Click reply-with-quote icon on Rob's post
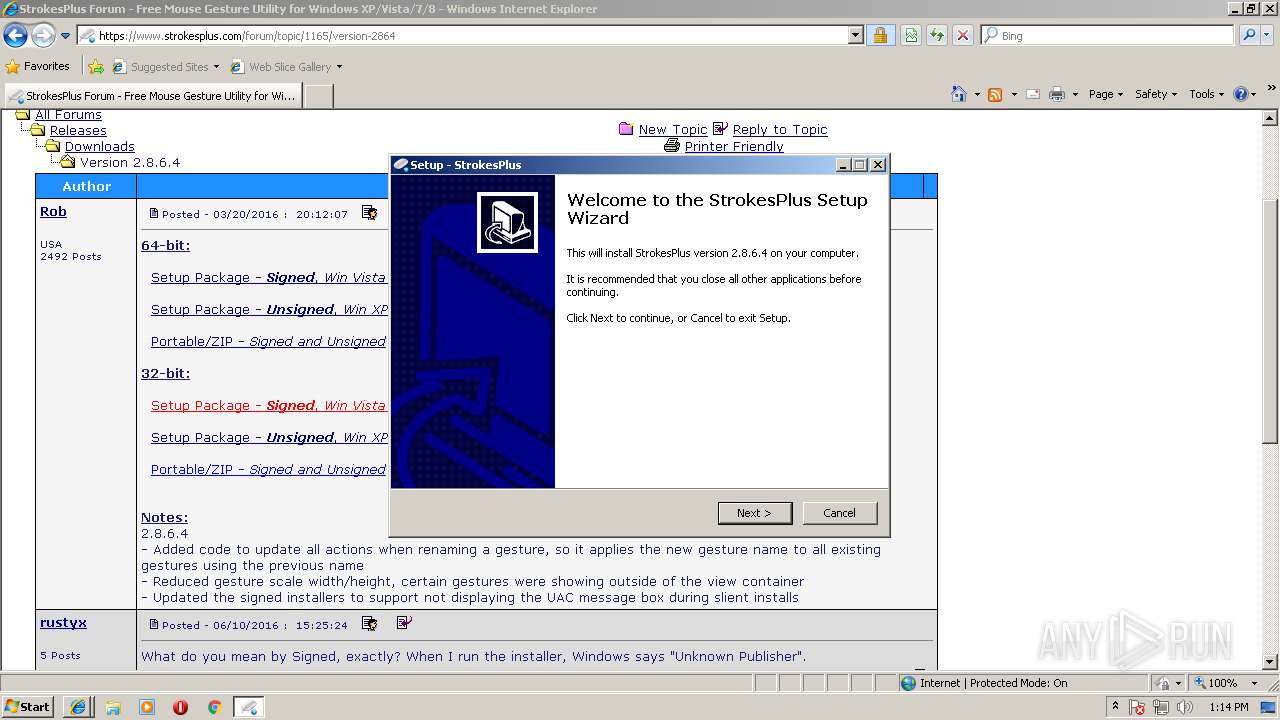Viewport: 1280px width, 720px height. [x=369, y=212]
